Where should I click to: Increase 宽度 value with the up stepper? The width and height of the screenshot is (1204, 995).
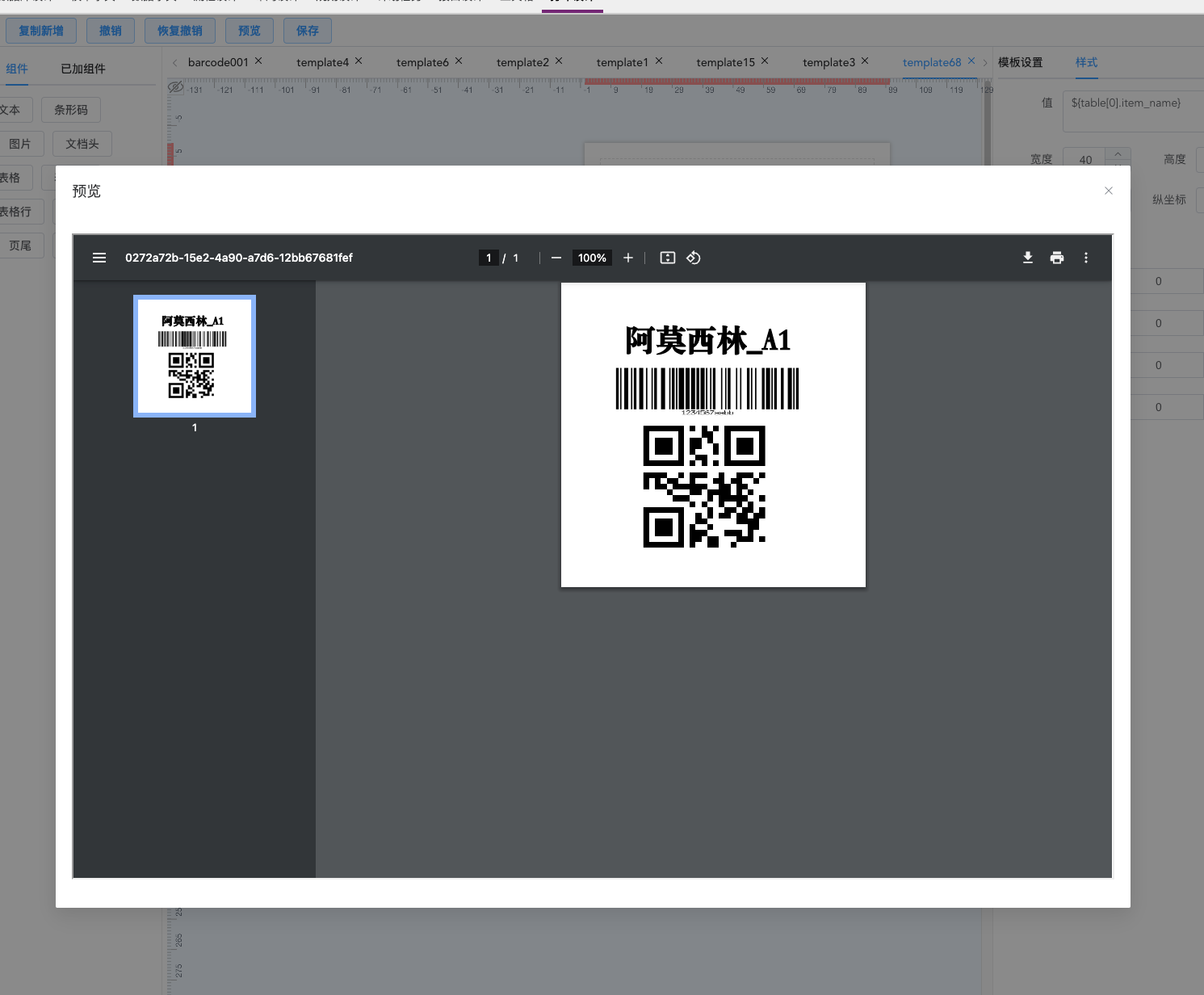[x=1118, y=153]
